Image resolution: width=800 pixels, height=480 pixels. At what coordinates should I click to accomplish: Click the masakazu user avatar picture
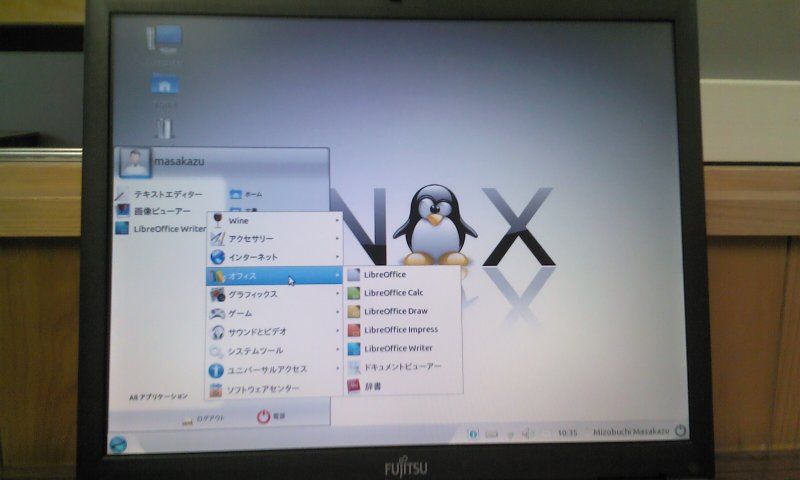coord(135,162)
